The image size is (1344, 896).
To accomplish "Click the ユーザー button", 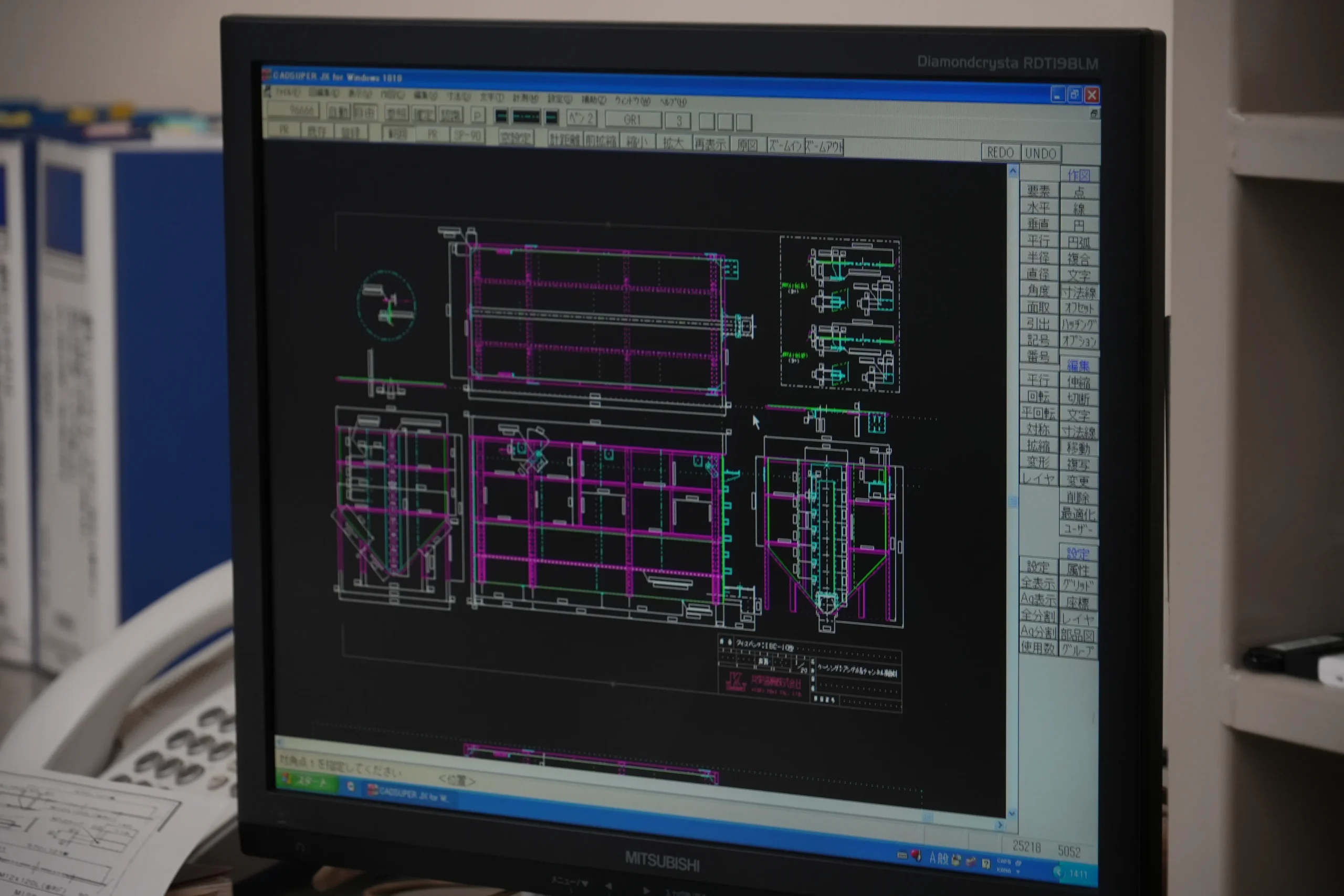I will click(1079, 529).
